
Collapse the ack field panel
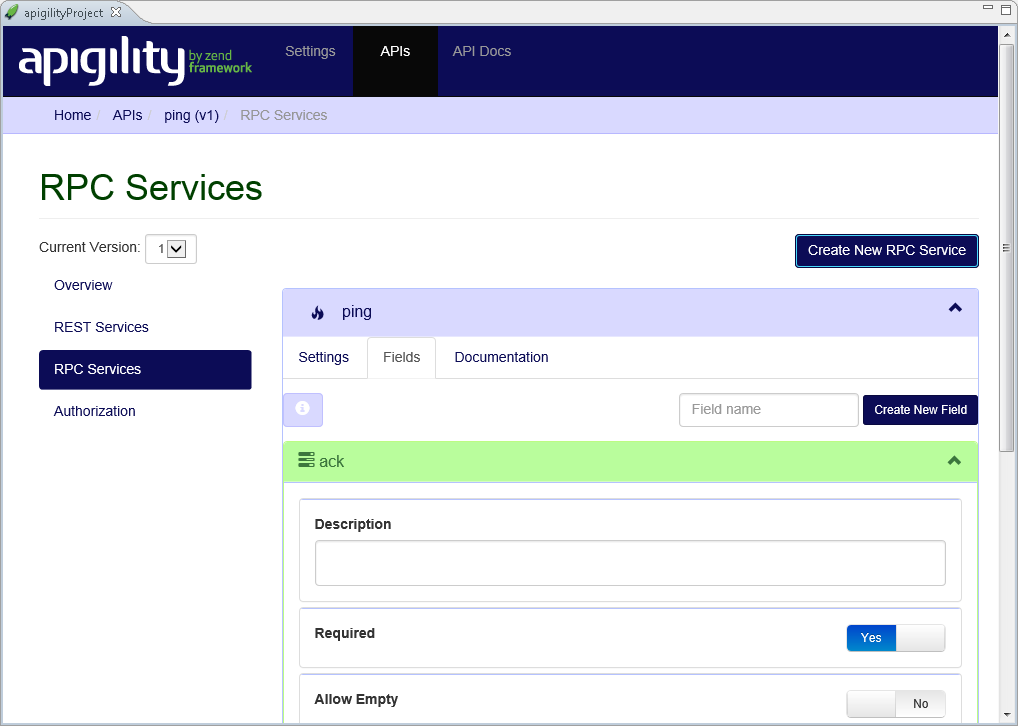[x=954, y=461]
